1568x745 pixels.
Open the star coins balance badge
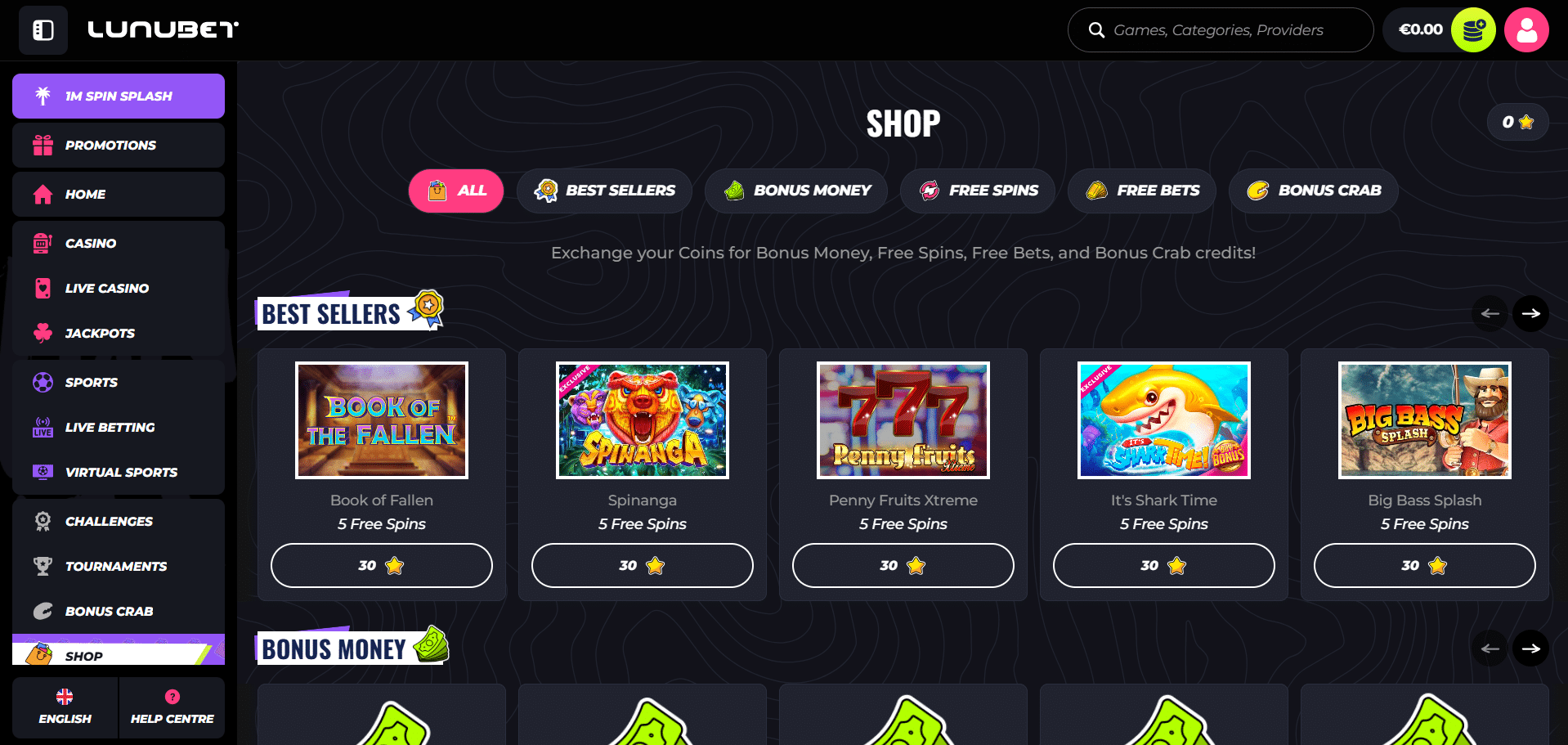1517,122
